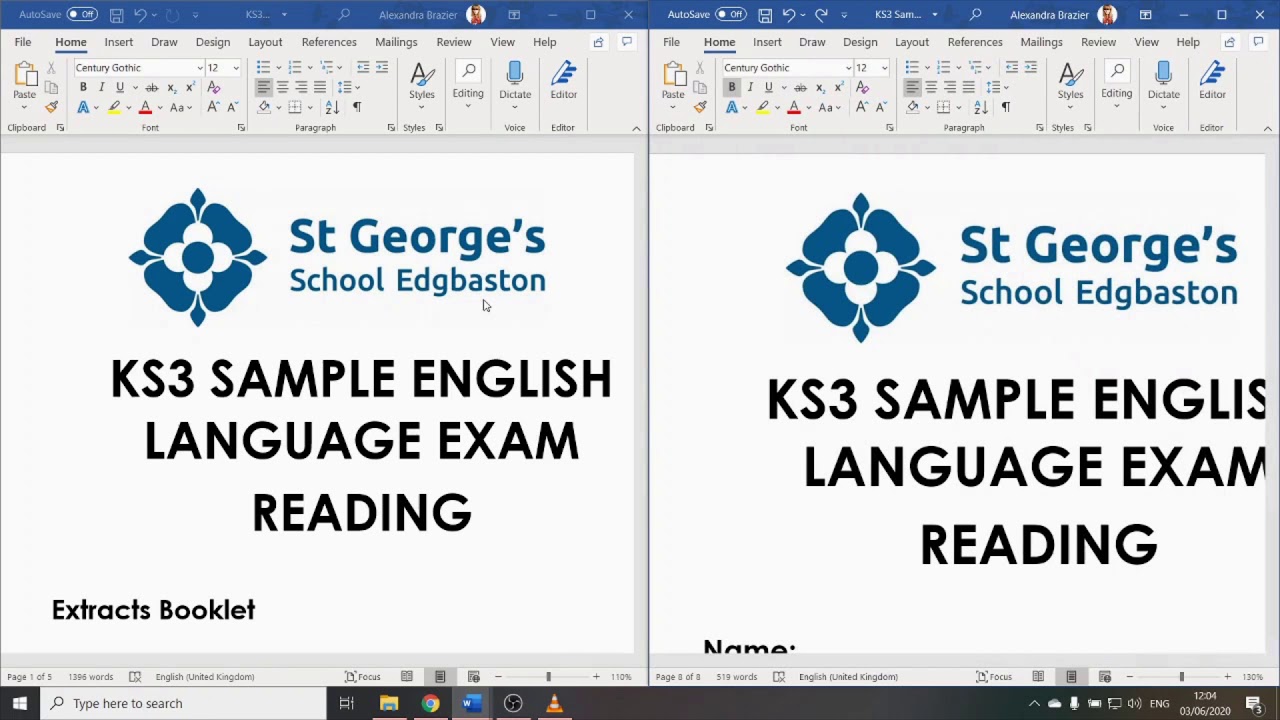Collapse the ribbon in left window
This screenshot has height=720, width=1280.
[636, 128]
